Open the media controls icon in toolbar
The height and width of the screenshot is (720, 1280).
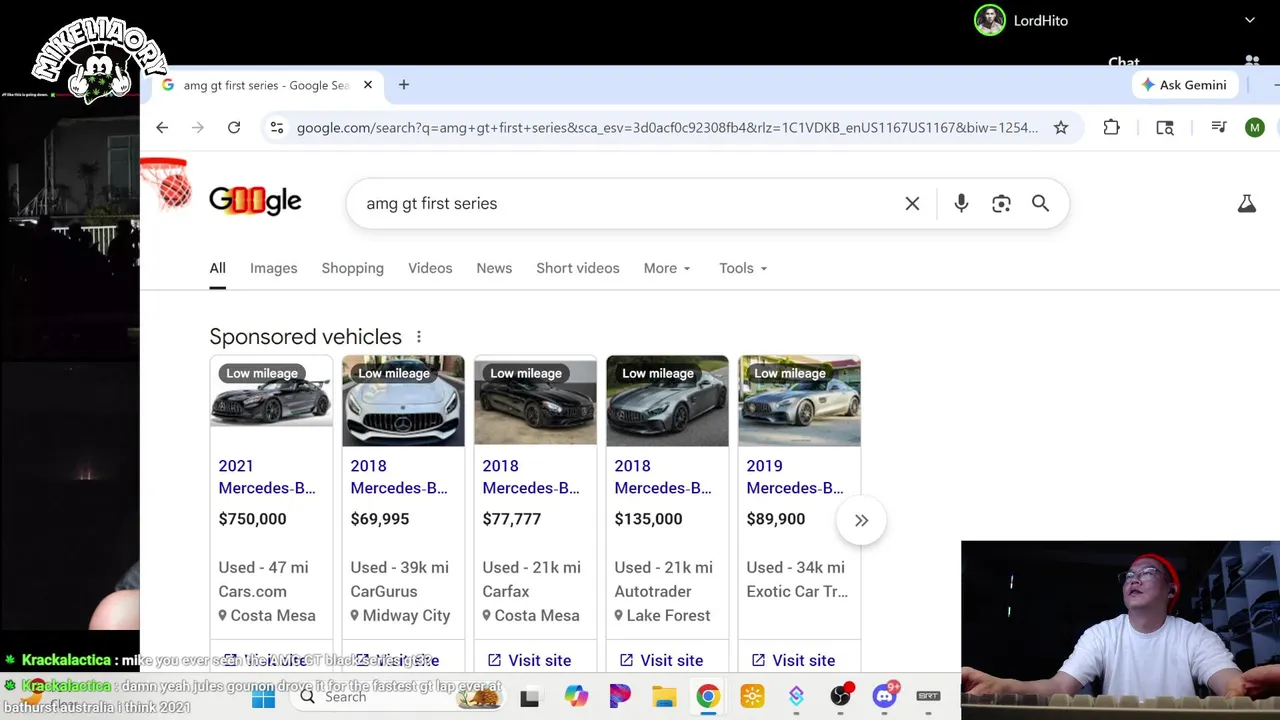[1218, 127]
